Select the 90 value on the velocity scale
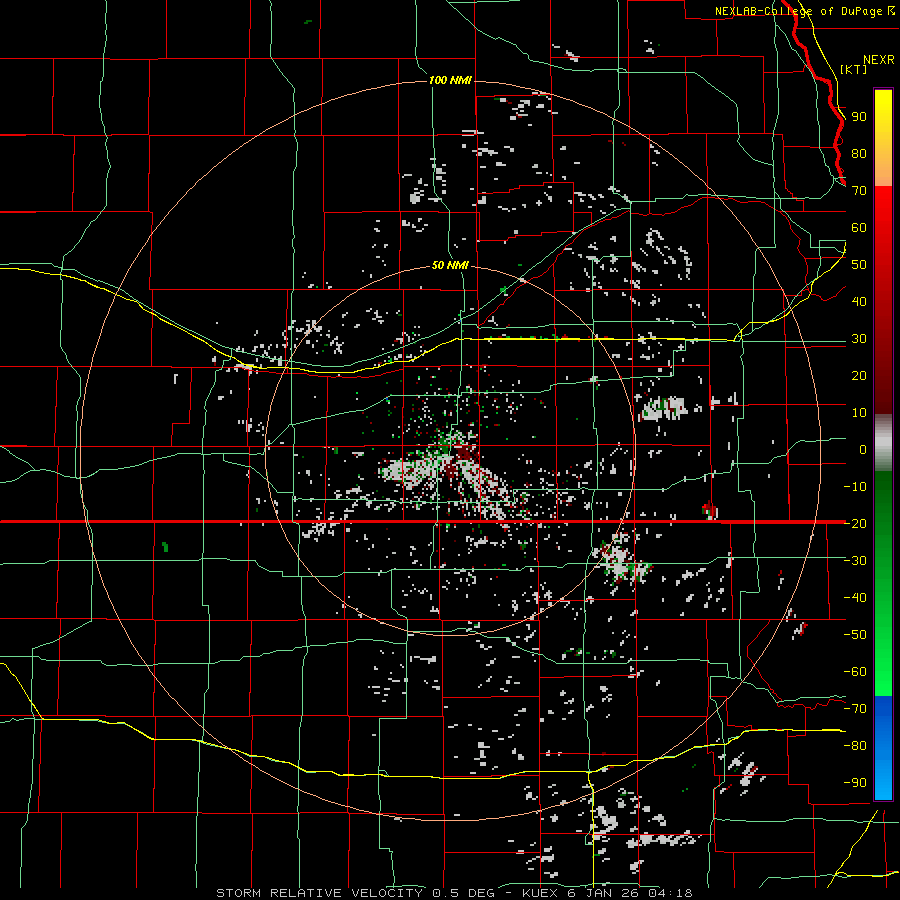900x900 pixels. [859, 117]
